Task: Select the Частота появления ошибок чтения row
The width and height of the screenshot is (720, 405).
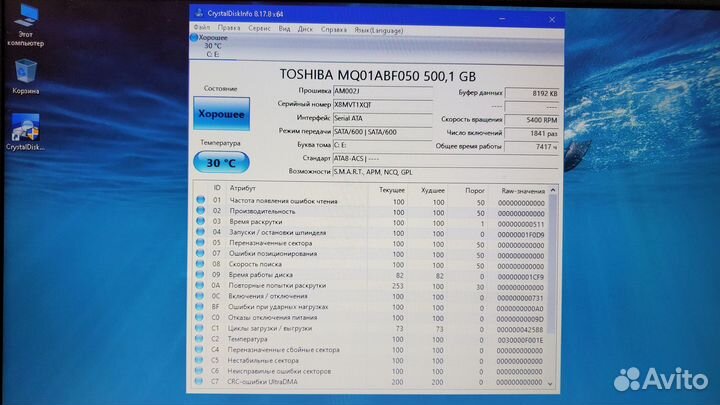Action: [x=371, y=201]
